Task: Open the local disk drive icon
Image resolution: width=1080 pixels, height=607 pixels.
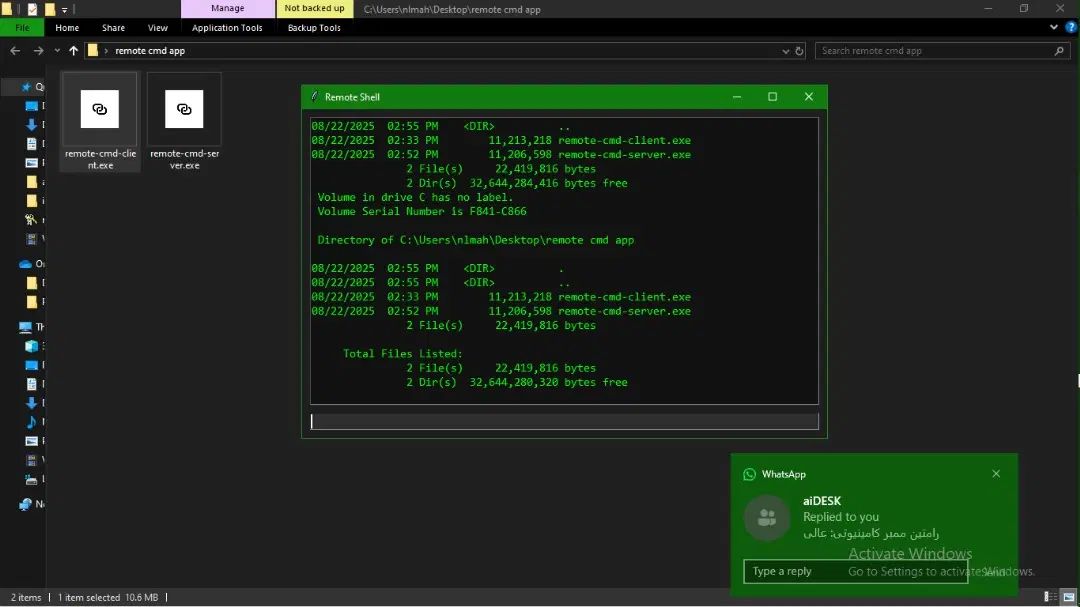Action: click(32, 479)
